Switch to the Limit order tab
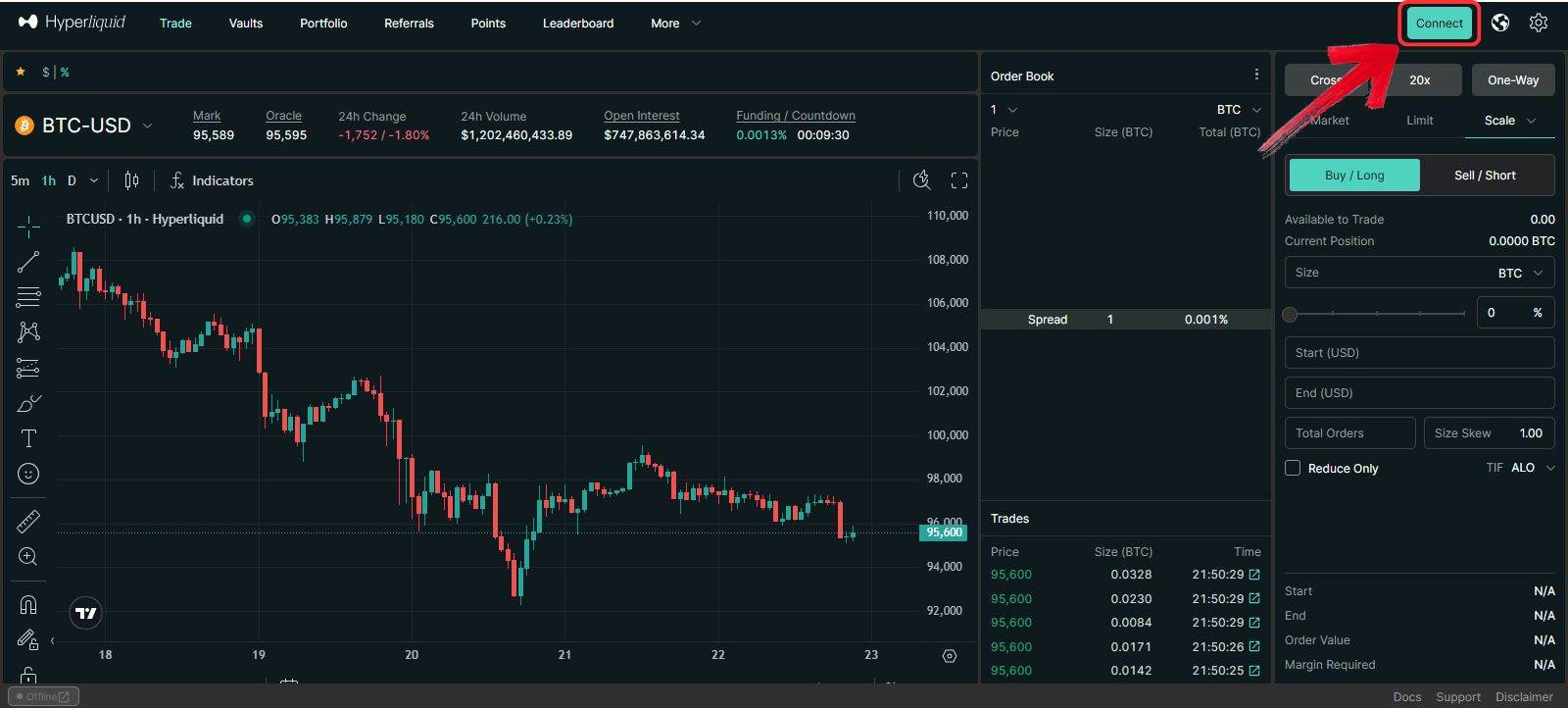This screenshot has width=1568, height=708. pyautogui.click(x=1419, y=120)
